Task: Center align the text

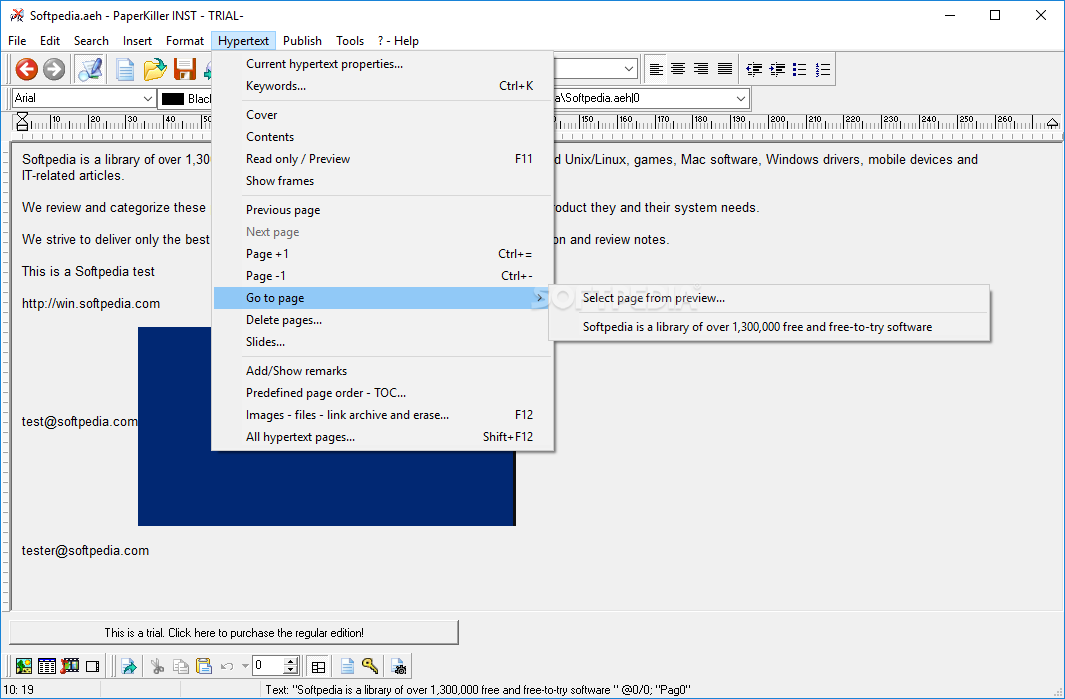Action: coord(678,69)
